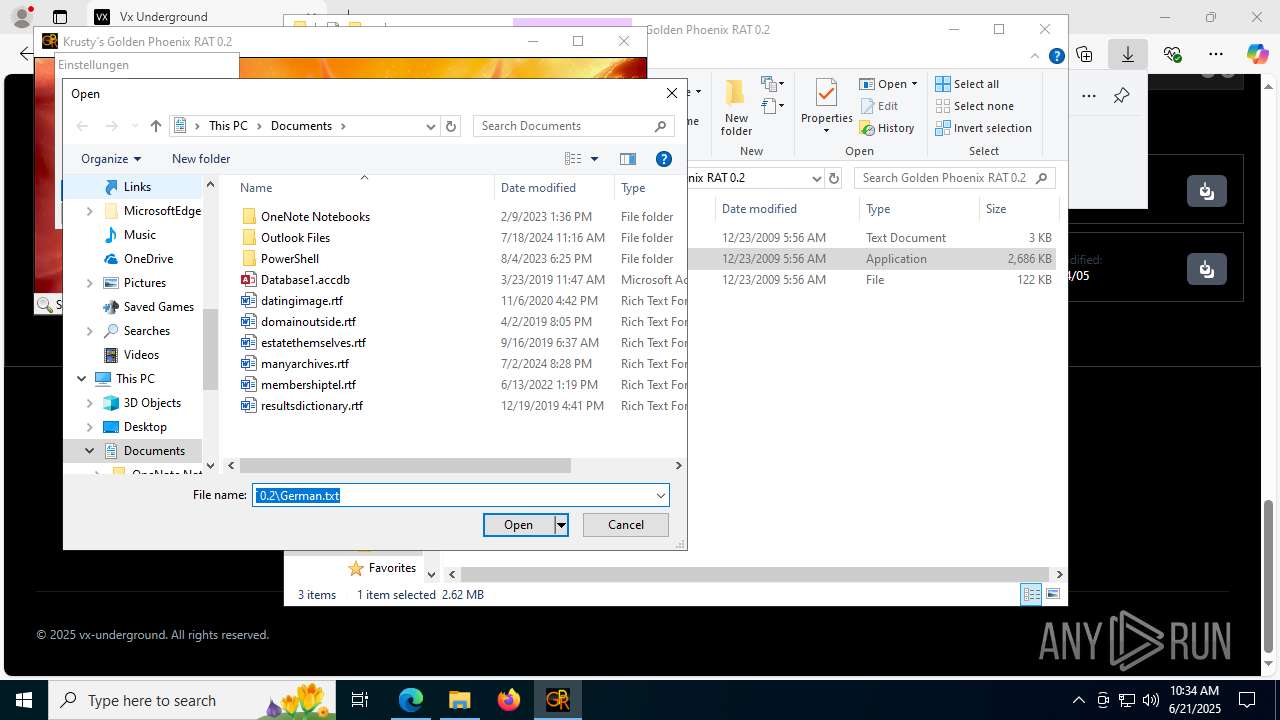Click the pin icon on the downloads panel
The height and width of the screenshot is (720, 1280).
[x=1122, y=96]
